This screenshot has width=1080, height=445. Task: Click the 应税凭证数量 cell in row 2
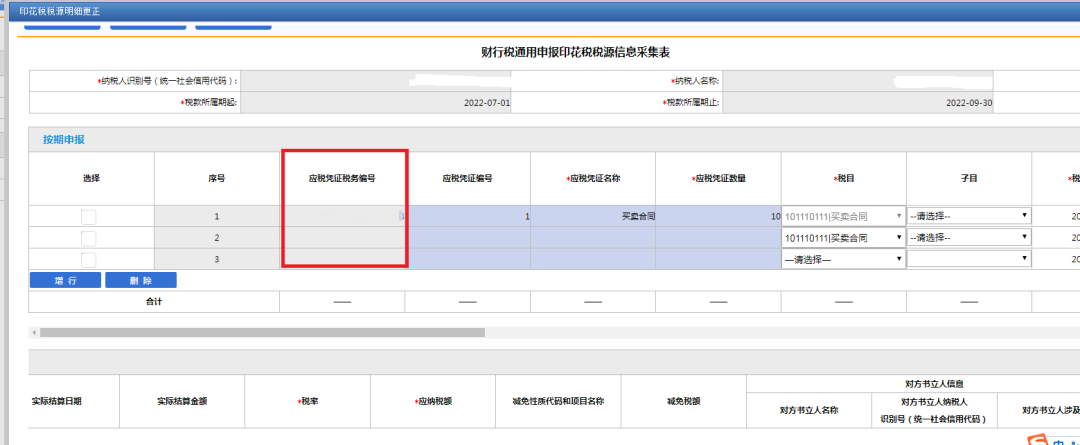[718, 238]
